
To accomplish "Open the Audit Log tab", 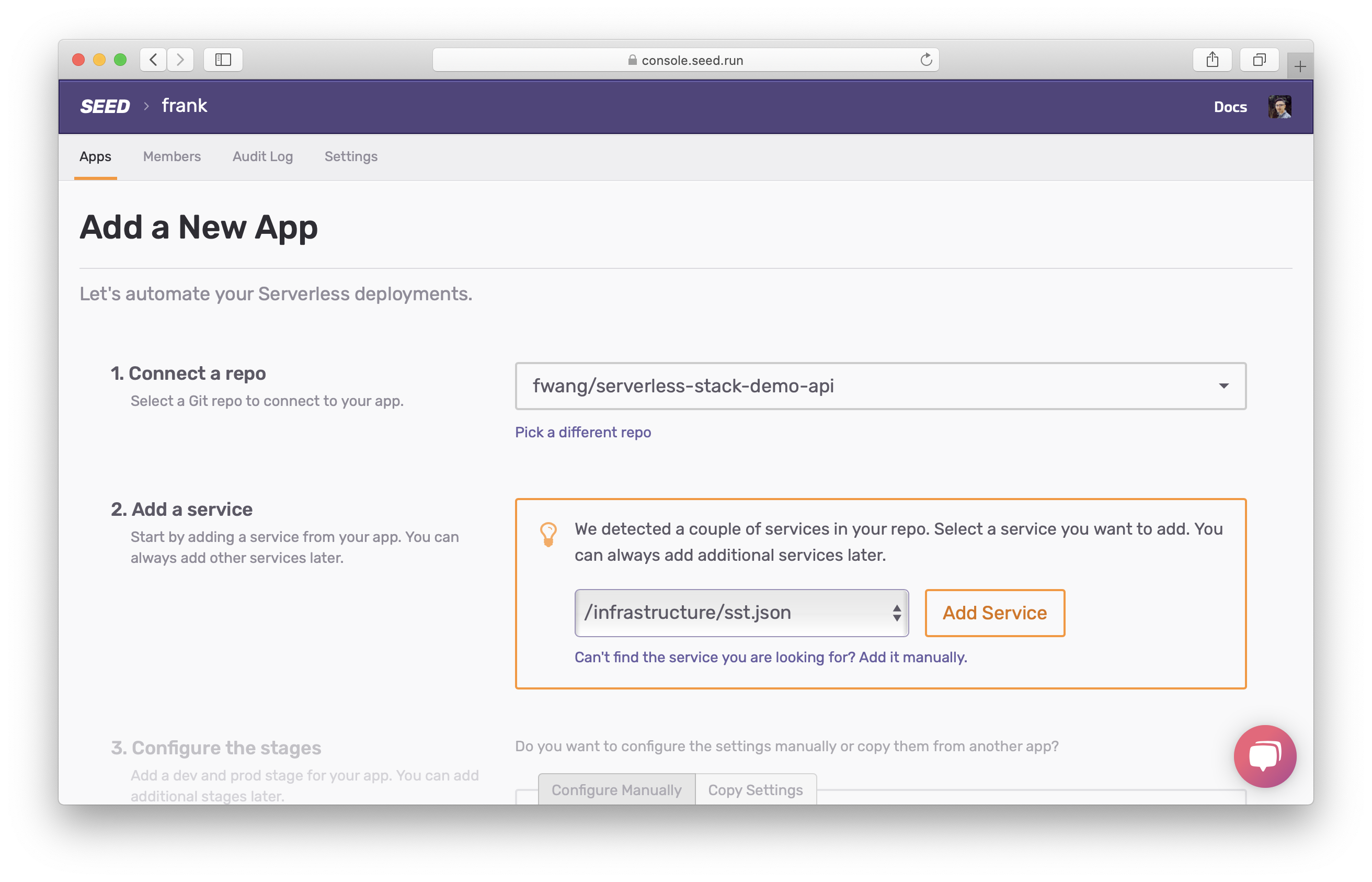I will coord(262,156).
